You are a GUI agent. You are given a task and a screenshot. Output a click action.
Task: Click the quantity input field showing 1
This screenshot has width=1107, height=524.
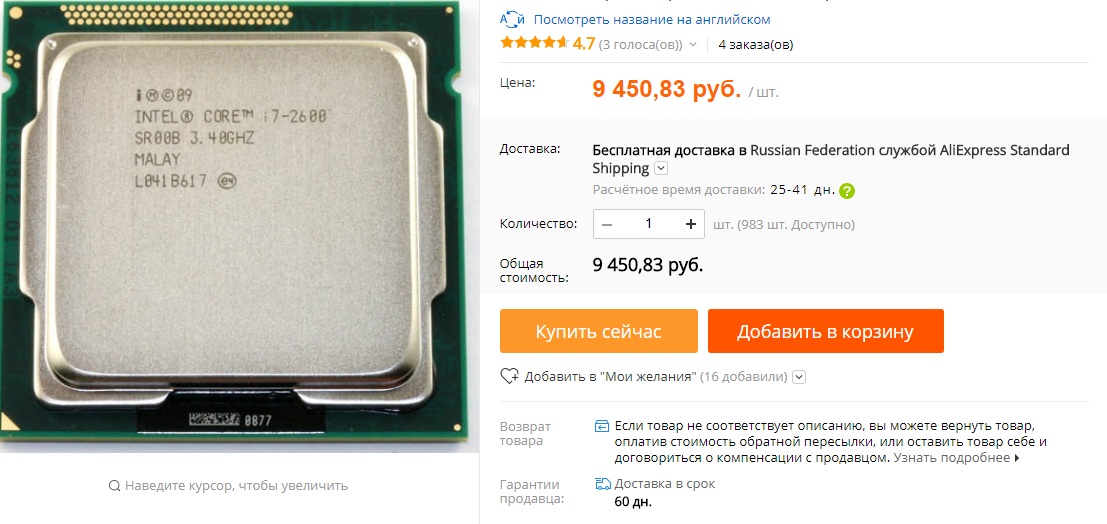[649, 224]
